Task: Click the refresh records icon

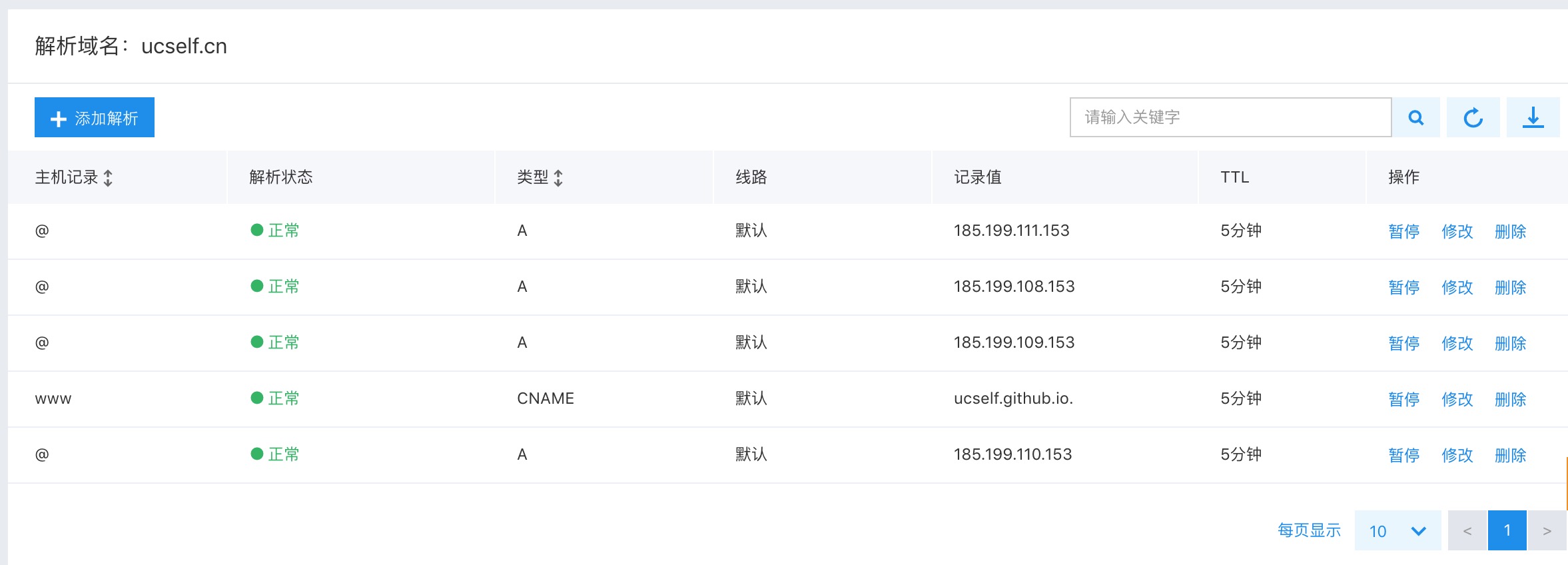Action: [1473, 118]
